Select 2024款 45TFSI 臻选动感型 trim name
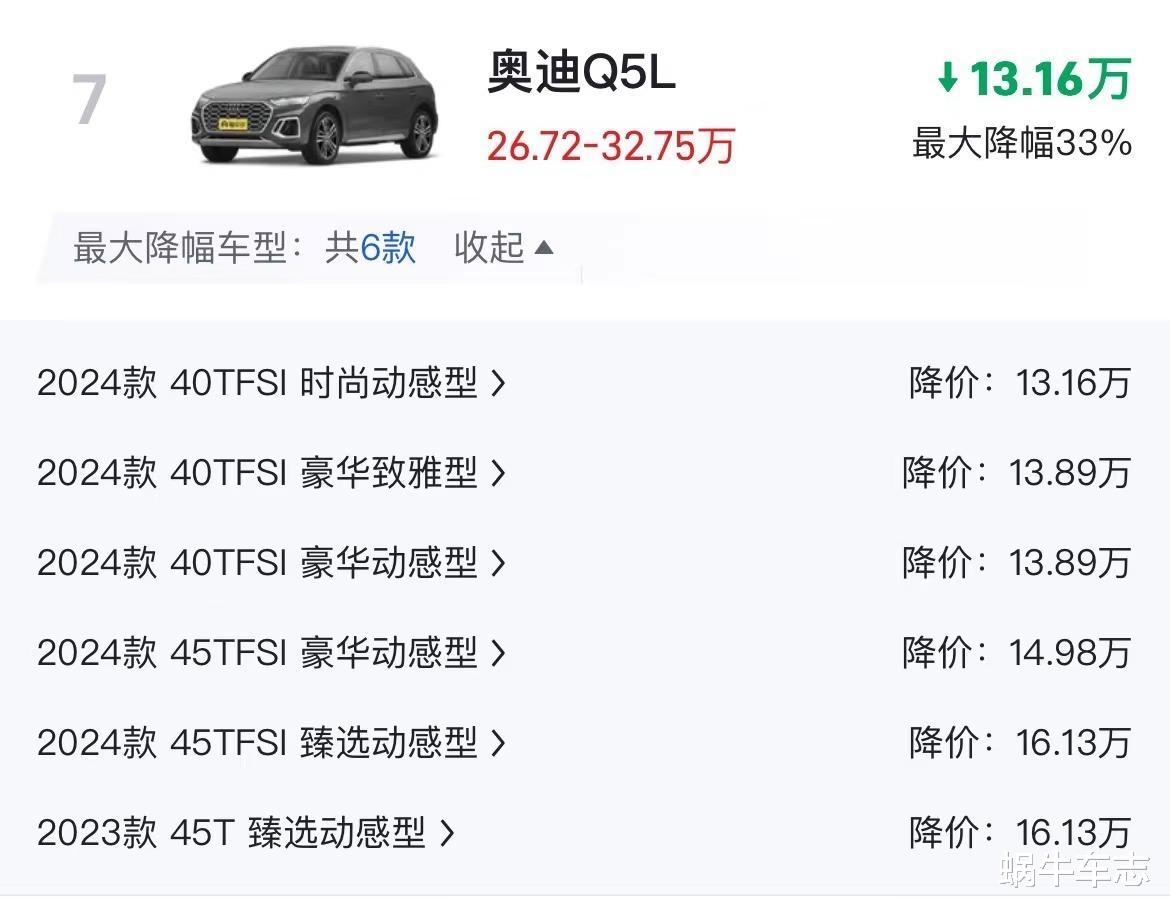Viewport: 1170px width, 914px height. [257, 743]
